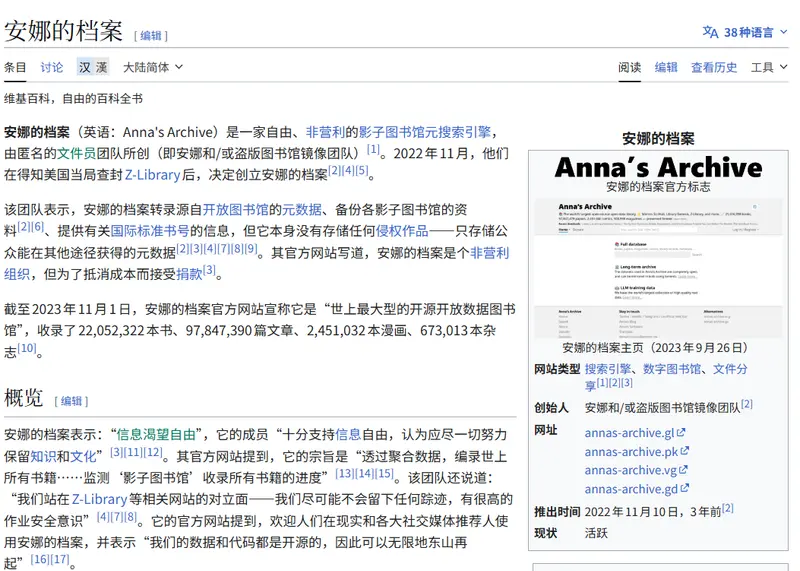
Task: Expand the 大陆简体 variant dropdown
Action: pyautogui.click(x=153, y=67)
